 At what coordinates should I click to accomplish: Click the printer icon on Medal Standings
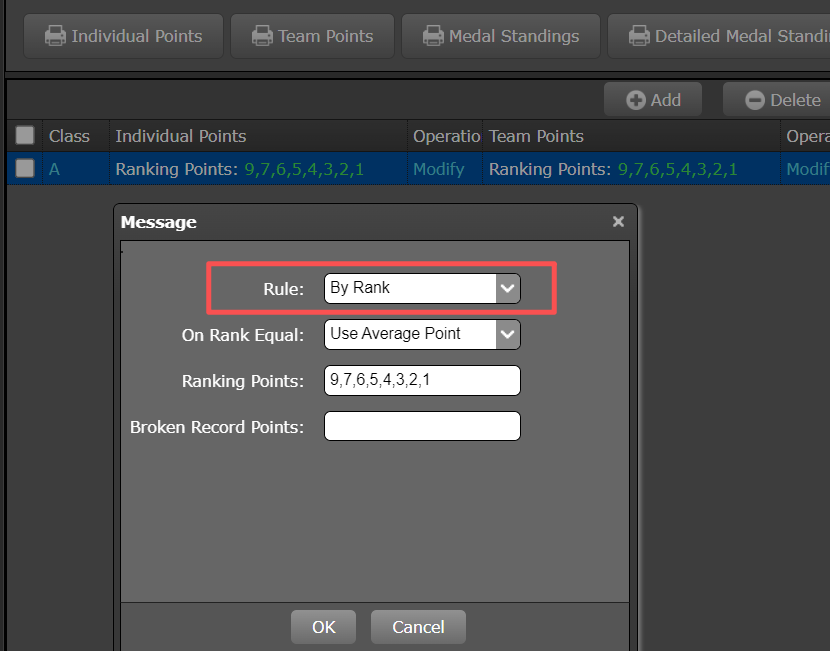point(433,35)
